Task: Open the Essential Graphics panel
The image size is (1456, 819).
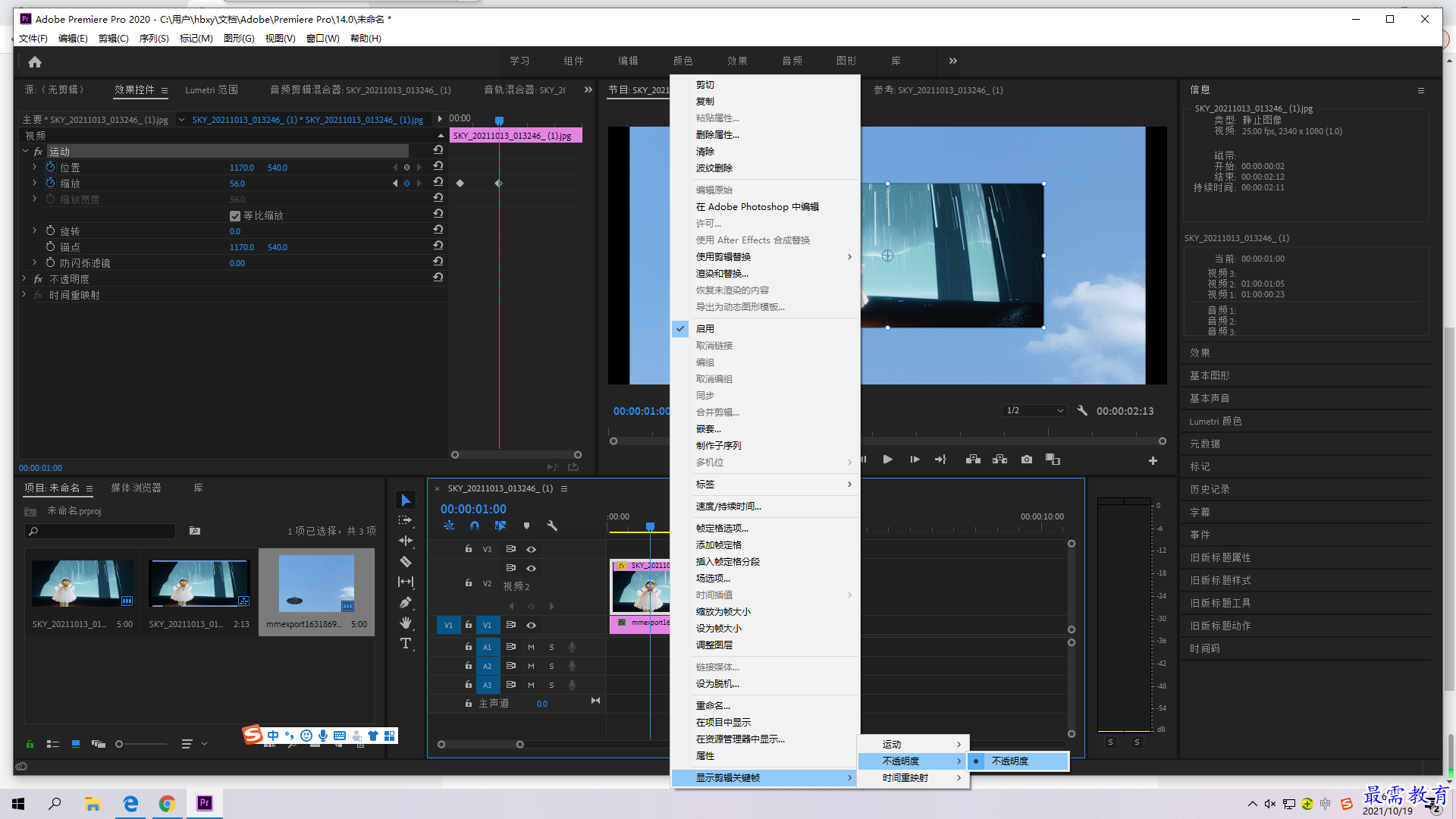Action: [x=1210, y=375]
